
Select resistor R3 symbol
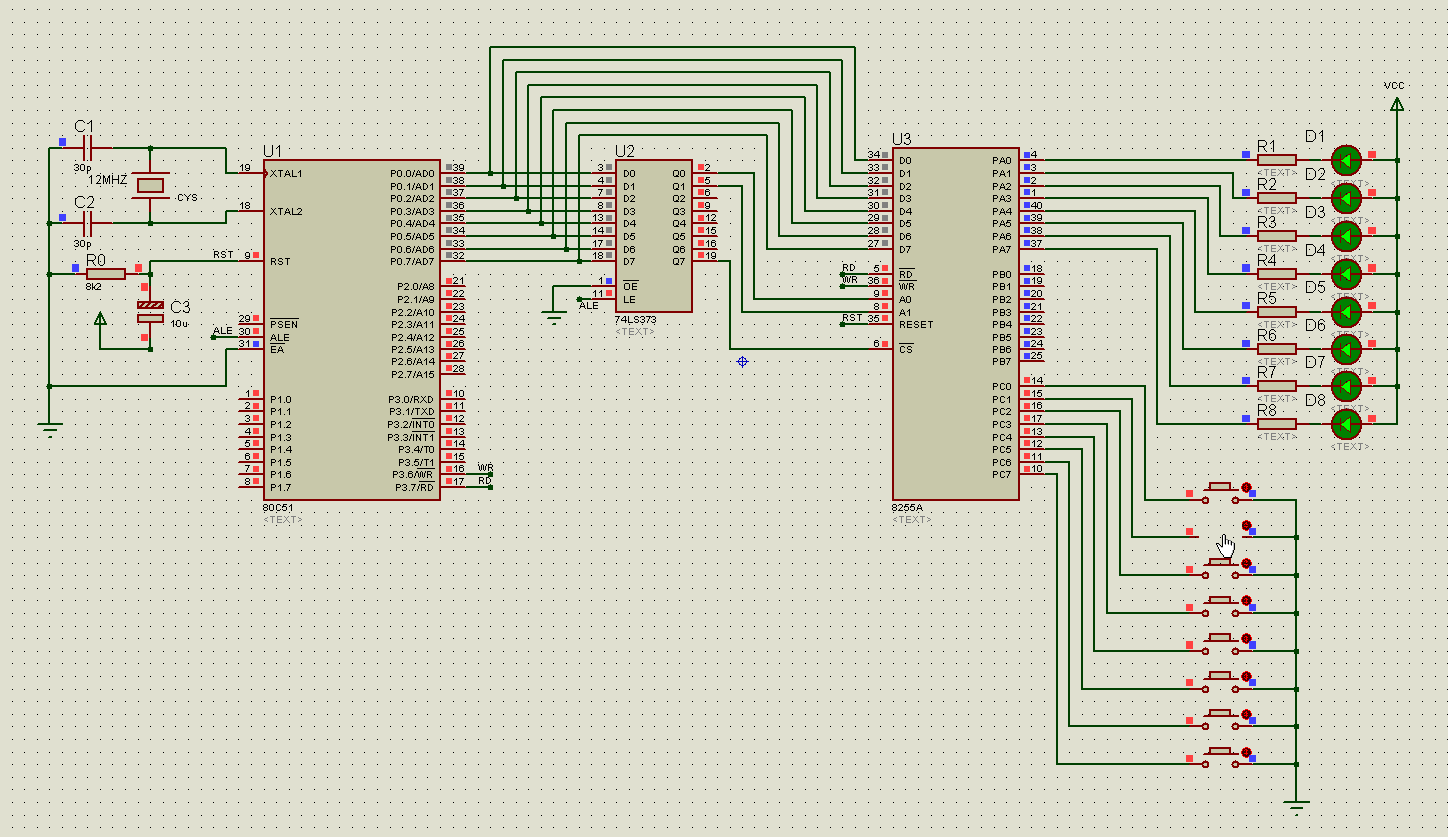tap(1277, 235)
